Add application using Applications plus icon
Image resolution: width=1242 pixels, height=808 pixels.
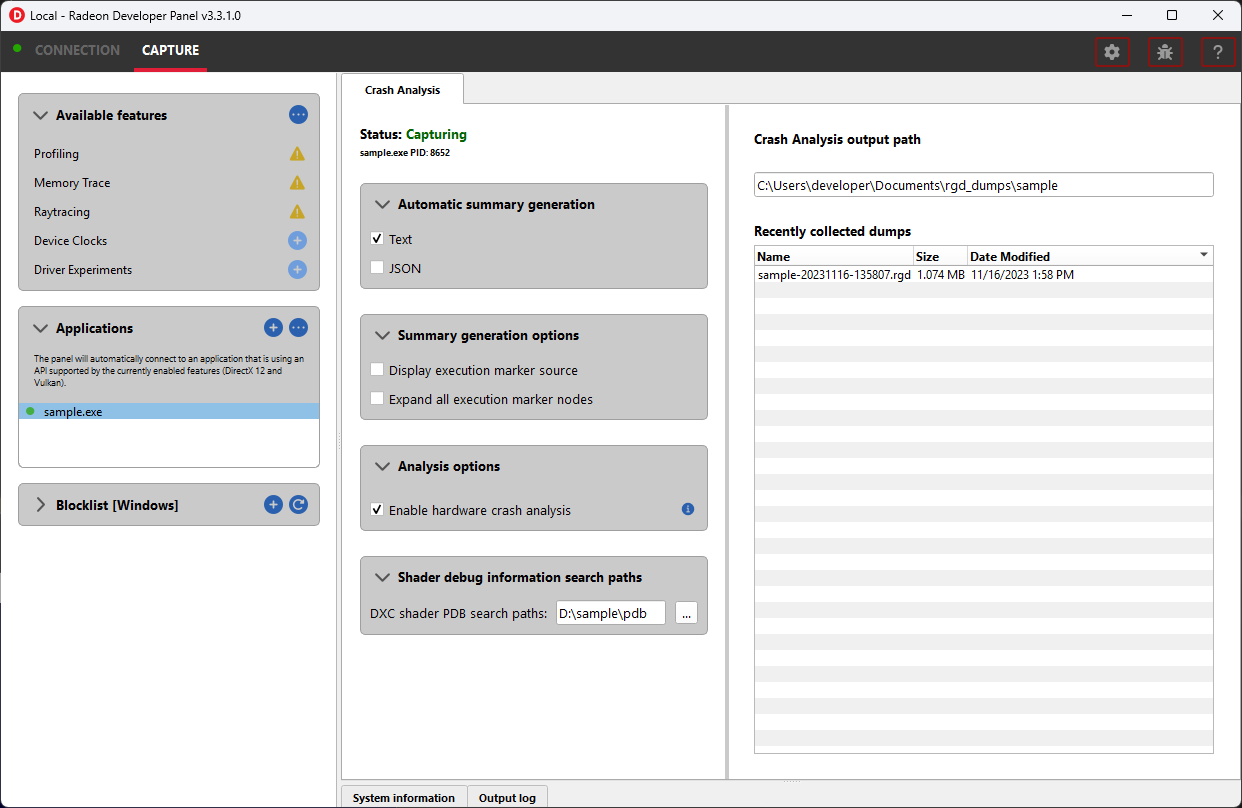(x=273, y=328)
